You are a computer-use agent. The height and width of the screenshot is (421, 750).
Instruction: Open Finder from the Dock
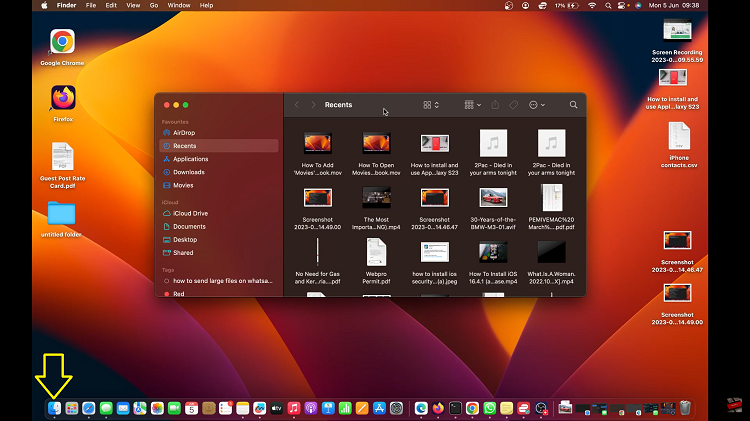(55, 408)
